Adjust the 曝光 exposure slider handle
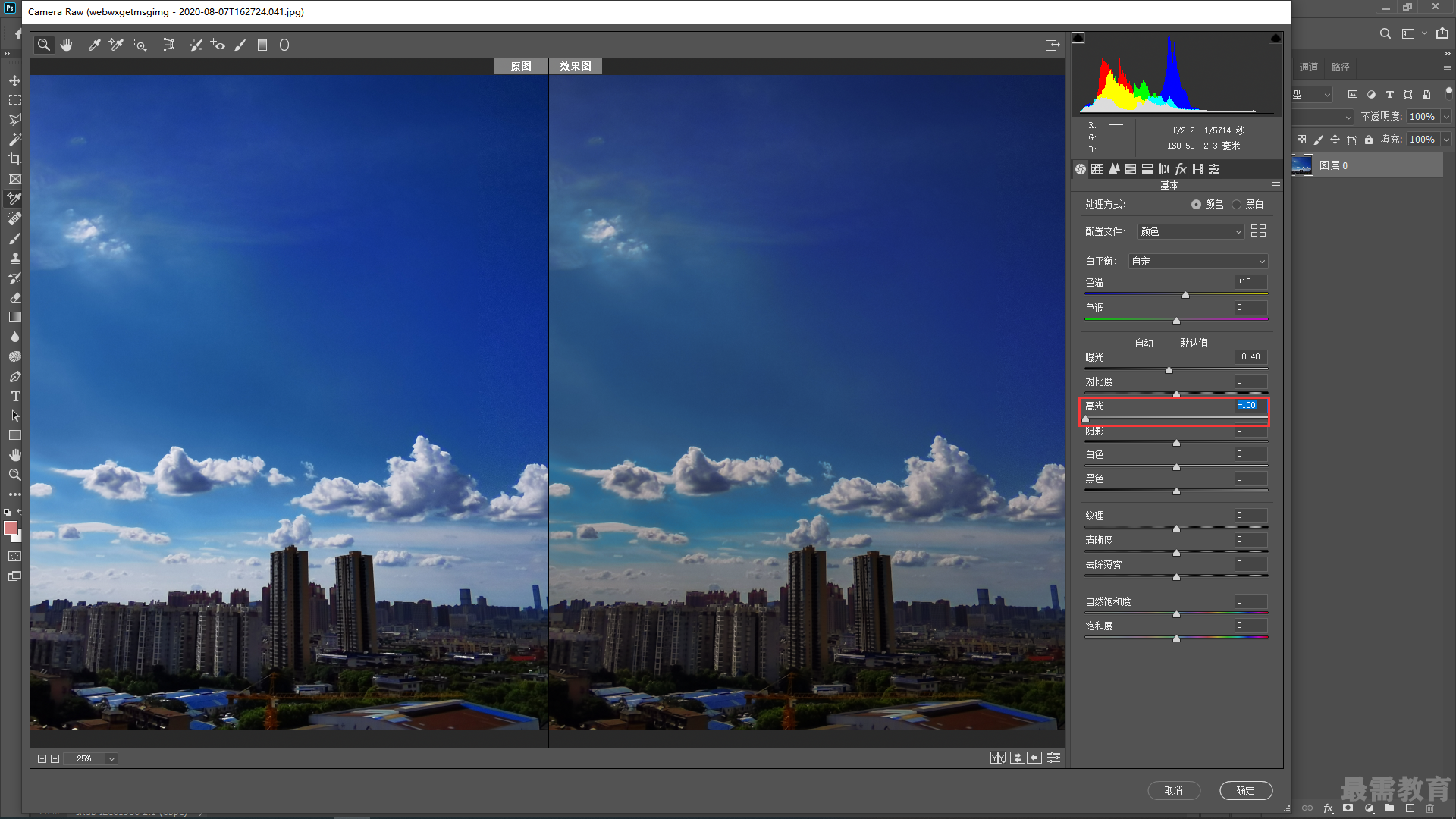1456x819 pixels. (x=1169, y=370)
